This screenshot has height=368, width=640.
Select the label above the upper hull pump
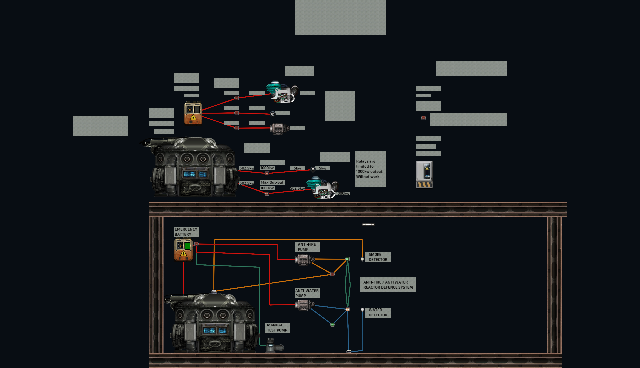pos(307,247)
